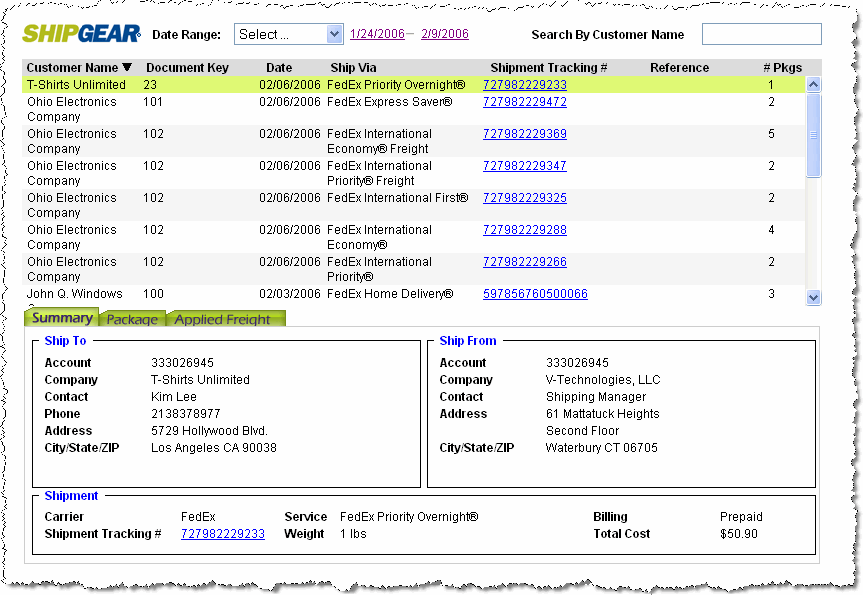Open tracking link 597856760500066
Image resolution: width=863 pixels, height=595 pixels.
coord(536,294)
